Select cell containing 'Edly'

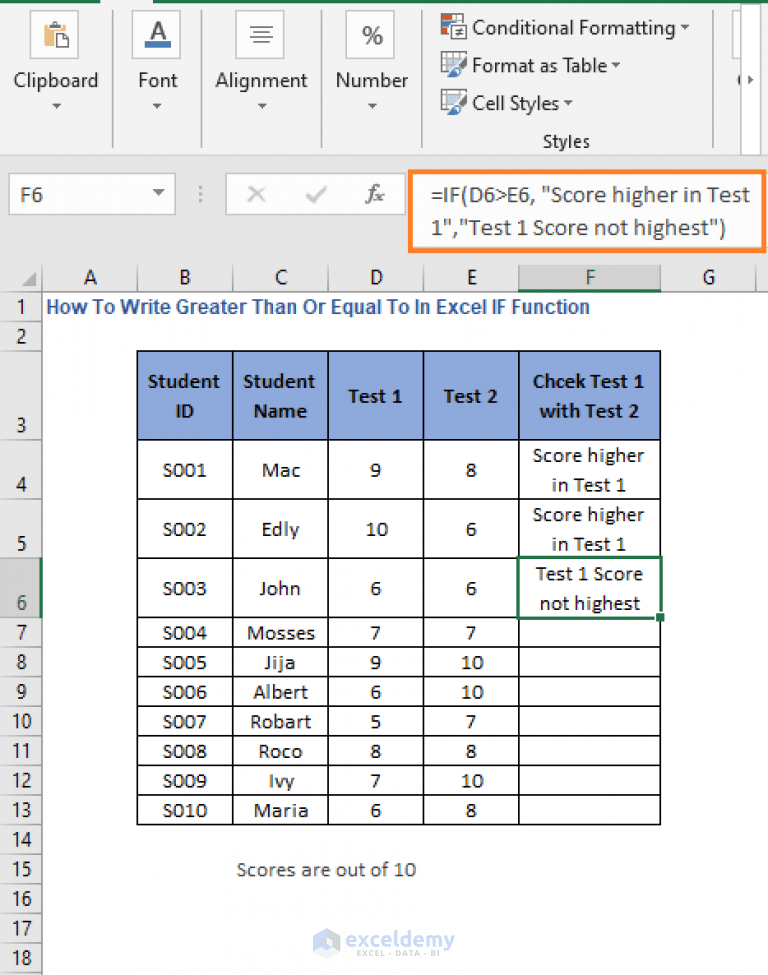(280, 529)
